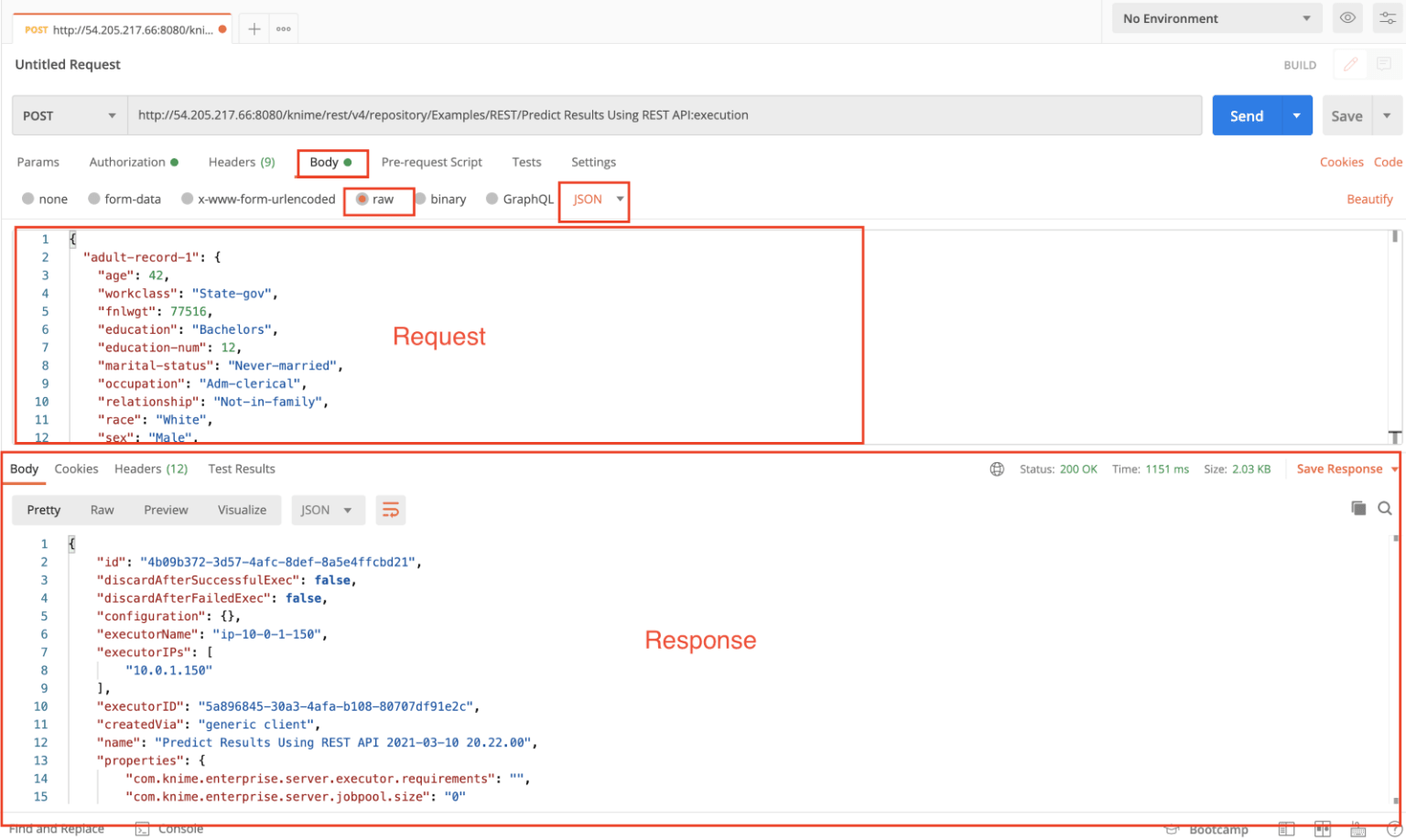Viewport: 1406px width, 840px height.
Task: Switch response view to Raw
Action: pos(103,511)
